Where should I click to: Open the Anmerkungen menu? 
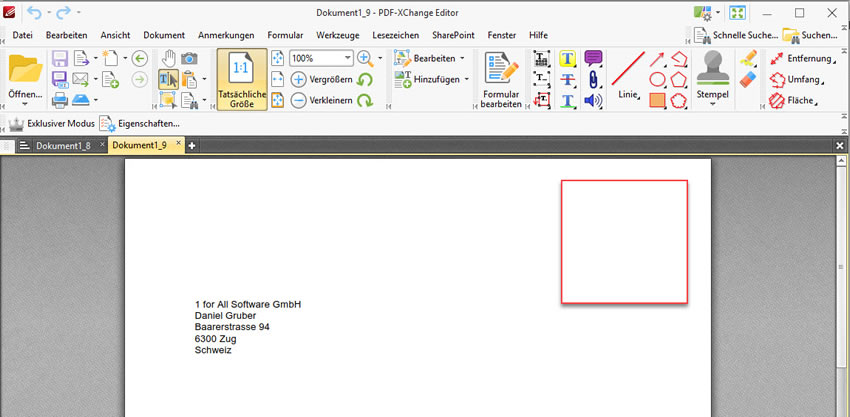tap(226, 35)
